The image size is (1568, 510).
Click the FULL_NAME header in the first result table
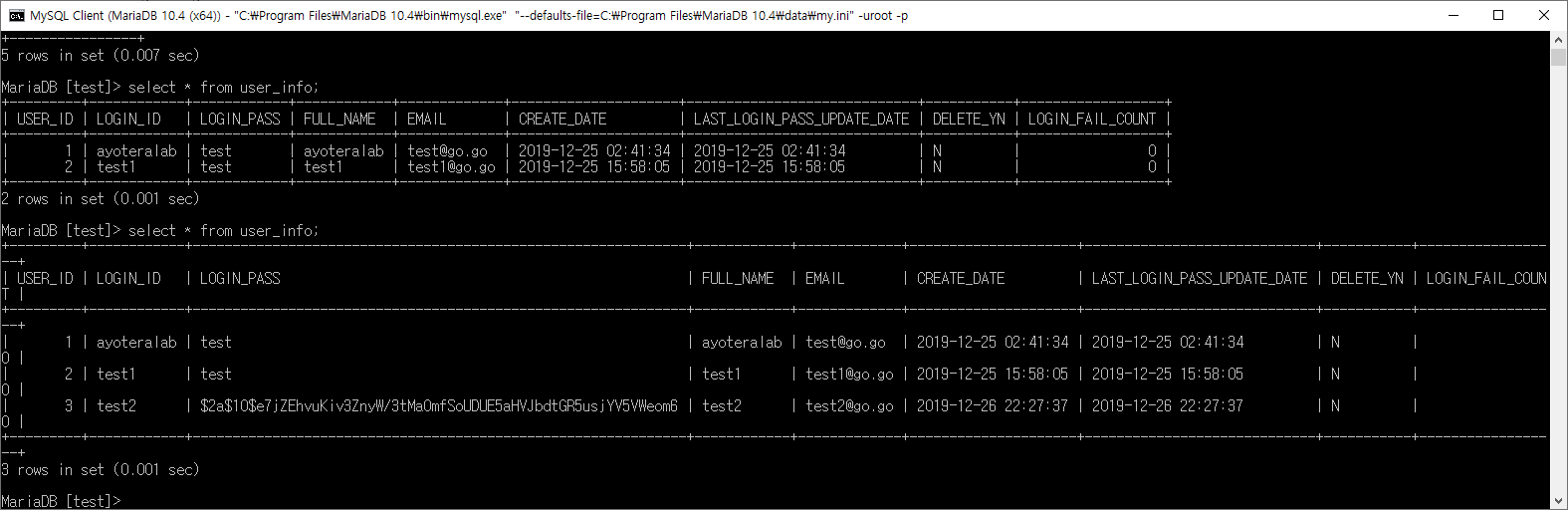click(x=339, y=120)
